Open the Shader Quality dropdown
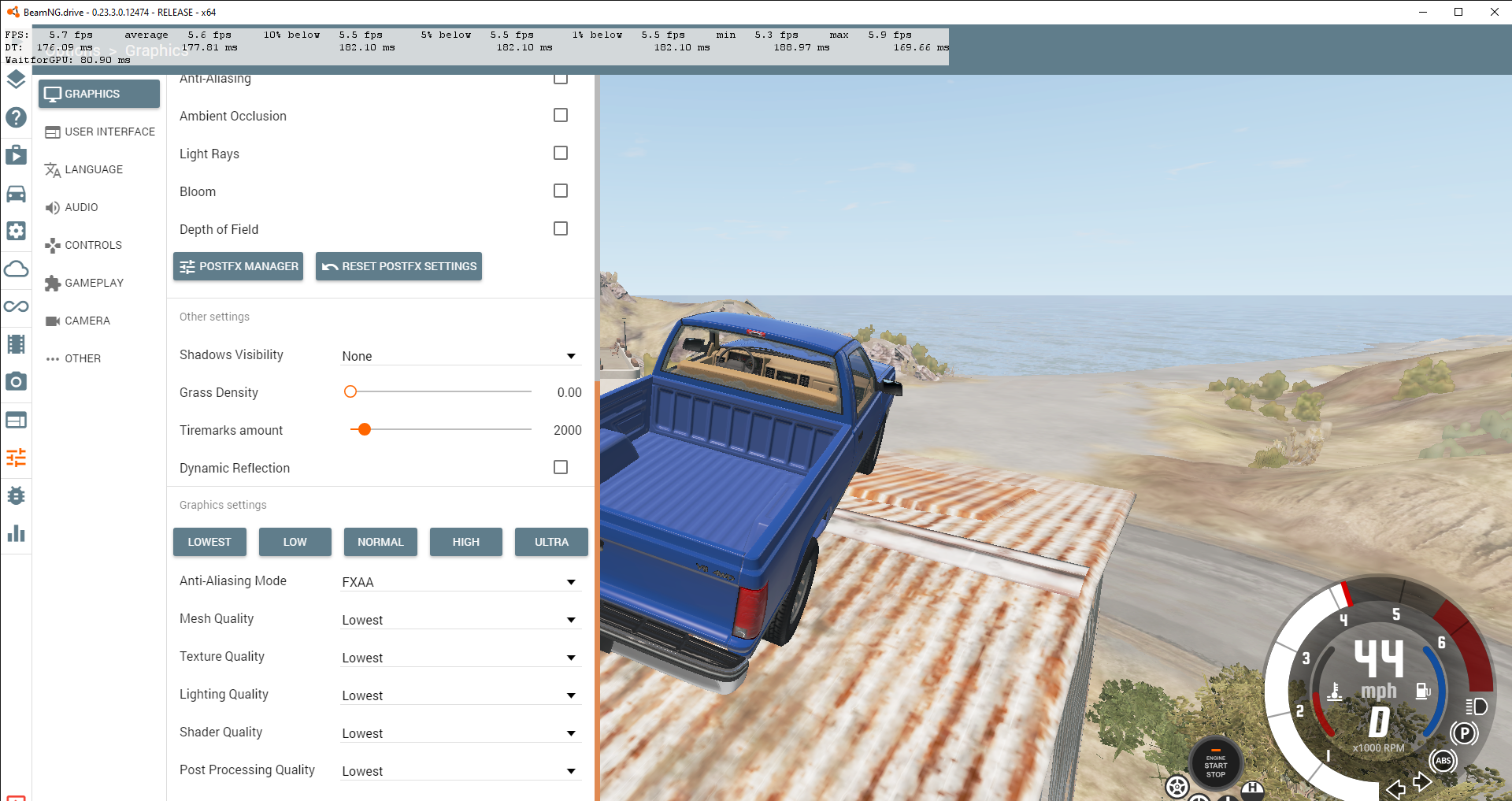1512x801 pixels. pyautogui.click(x=461, y=733)
